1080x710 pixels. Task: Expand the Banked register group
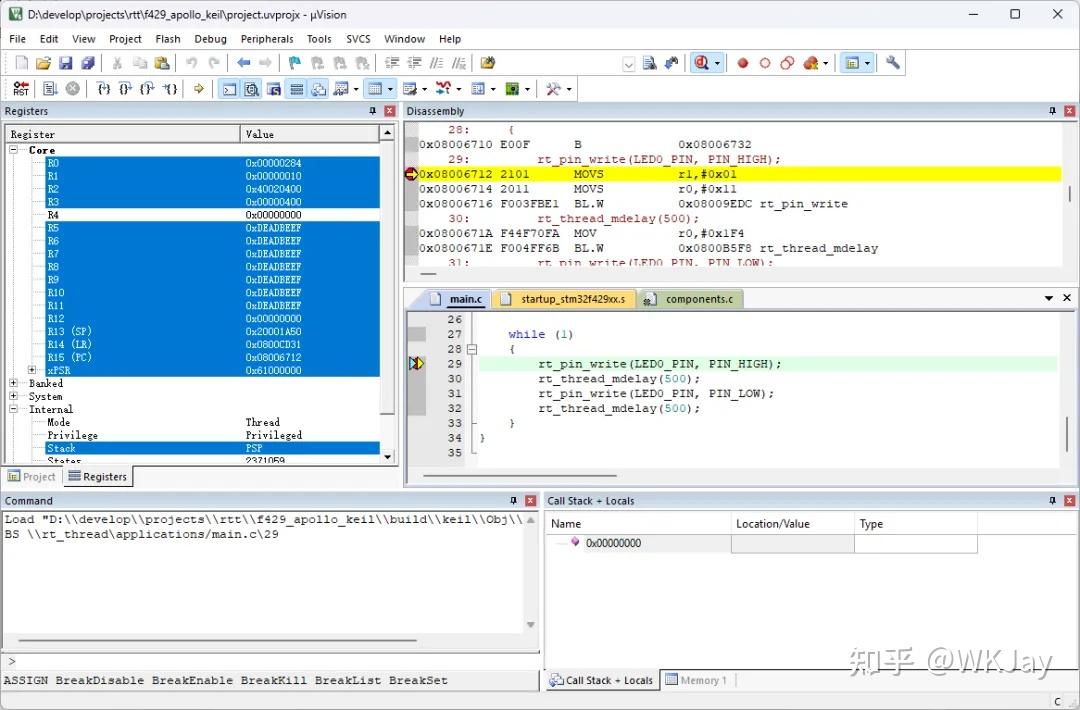(15, 383)
